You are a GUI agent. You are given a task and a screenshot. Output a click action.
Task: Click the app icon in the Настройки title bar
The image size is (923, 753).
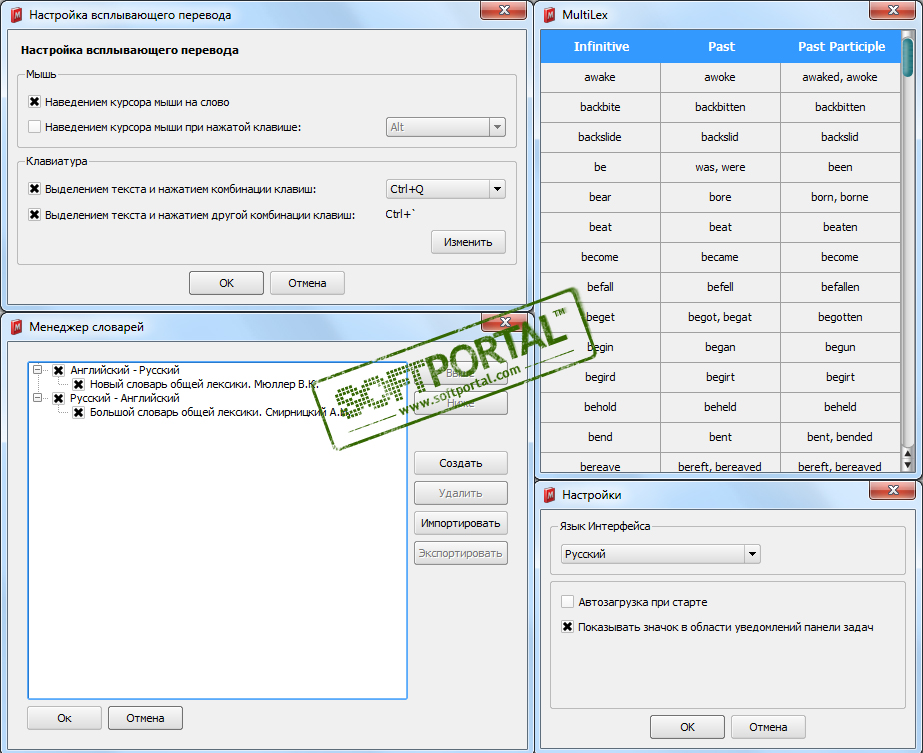point(549,495)
